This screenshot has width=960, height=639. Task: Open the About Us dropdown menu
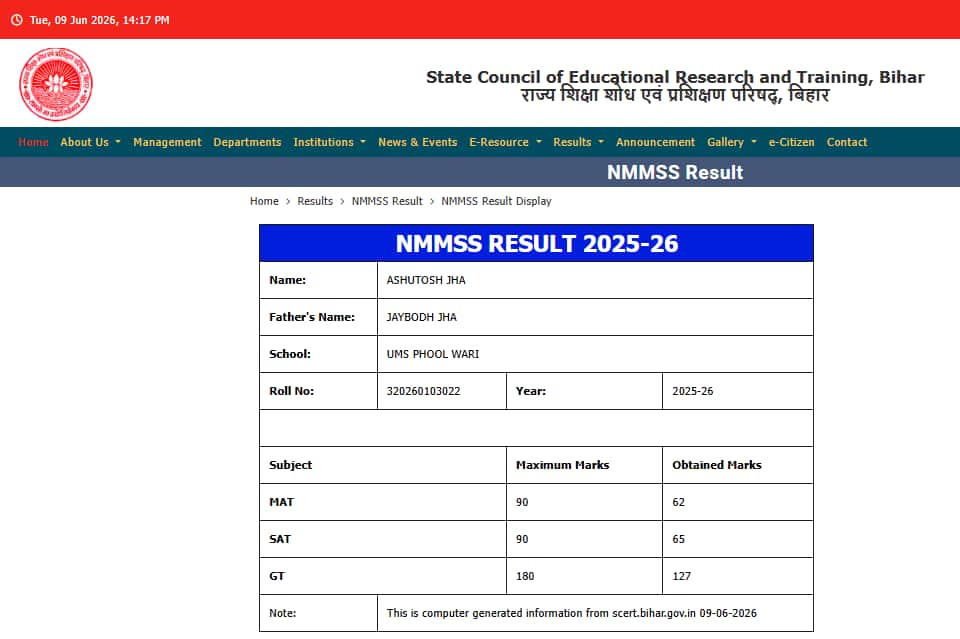click(x=91, y=142)
